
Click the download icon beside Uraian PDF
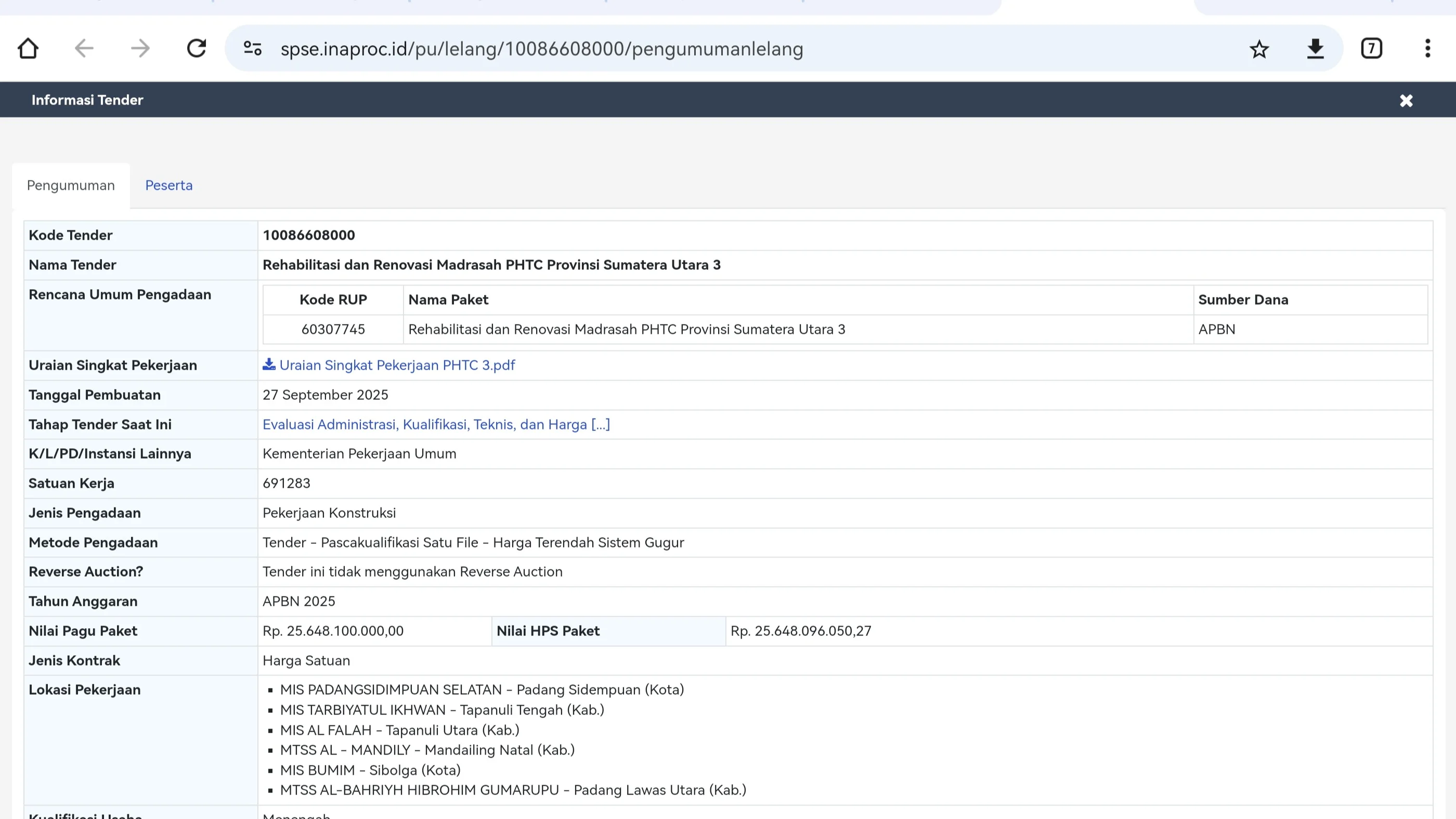269,365
